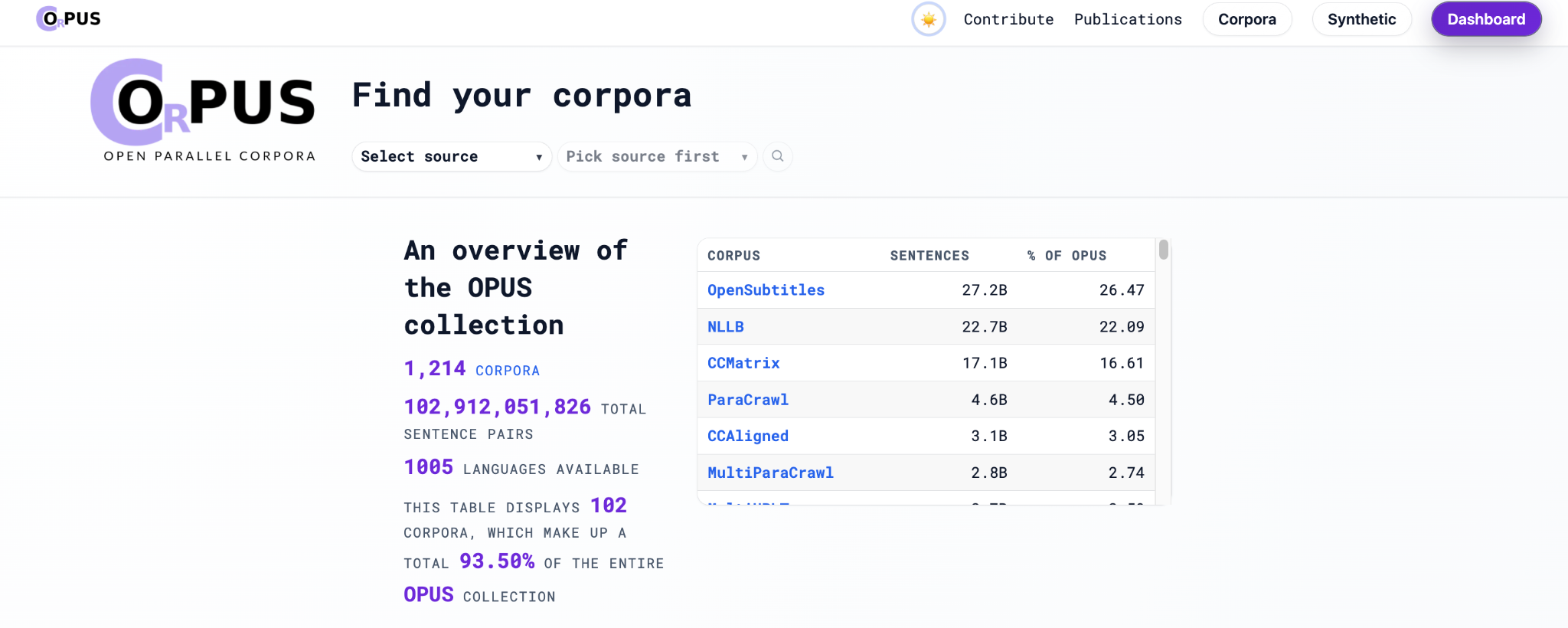Go to the Publications page
The image size is (1568, 628).
(1128, 19)
